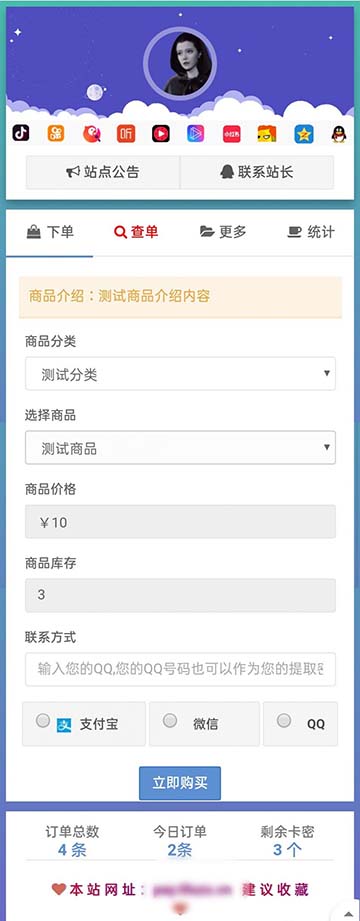This screenshot has width=360, height=921.
Task: Click the 站点公告 button
Action: tap(103, 172)
